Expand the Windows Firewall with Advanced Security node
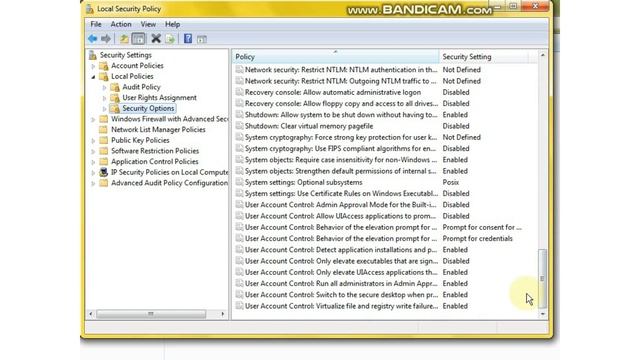 coord(93,120)
